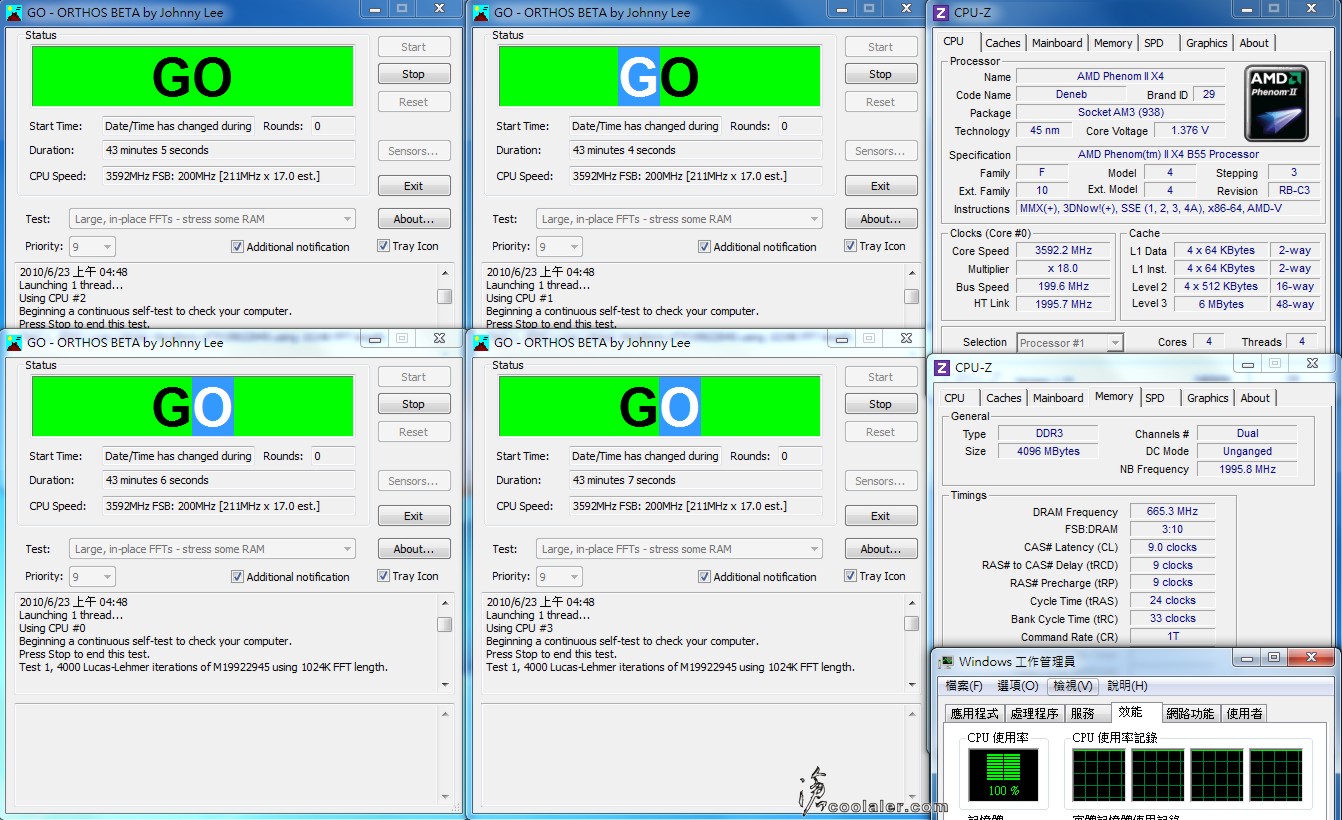
Task: Click Duration field showing 43 minutes 4 seconds
Action: tap(696, 150)
